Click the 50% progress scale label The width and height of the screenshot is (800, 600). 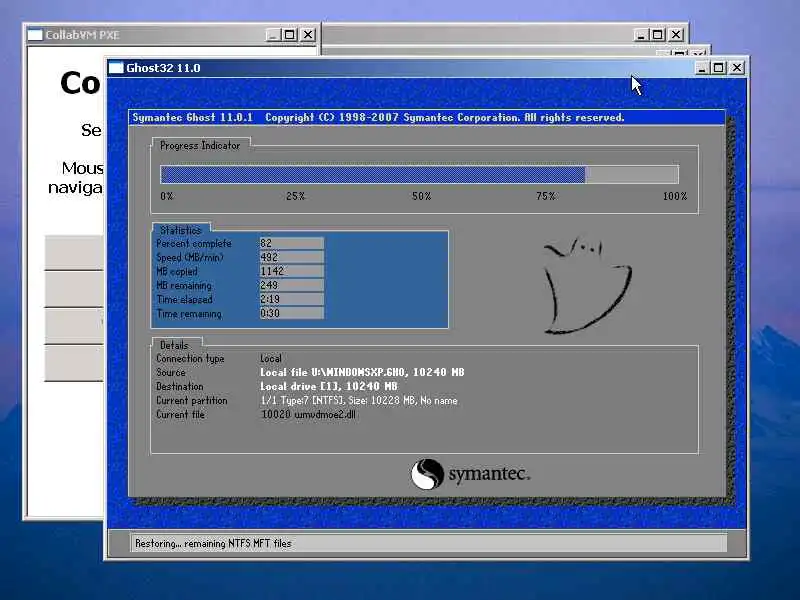421,196
